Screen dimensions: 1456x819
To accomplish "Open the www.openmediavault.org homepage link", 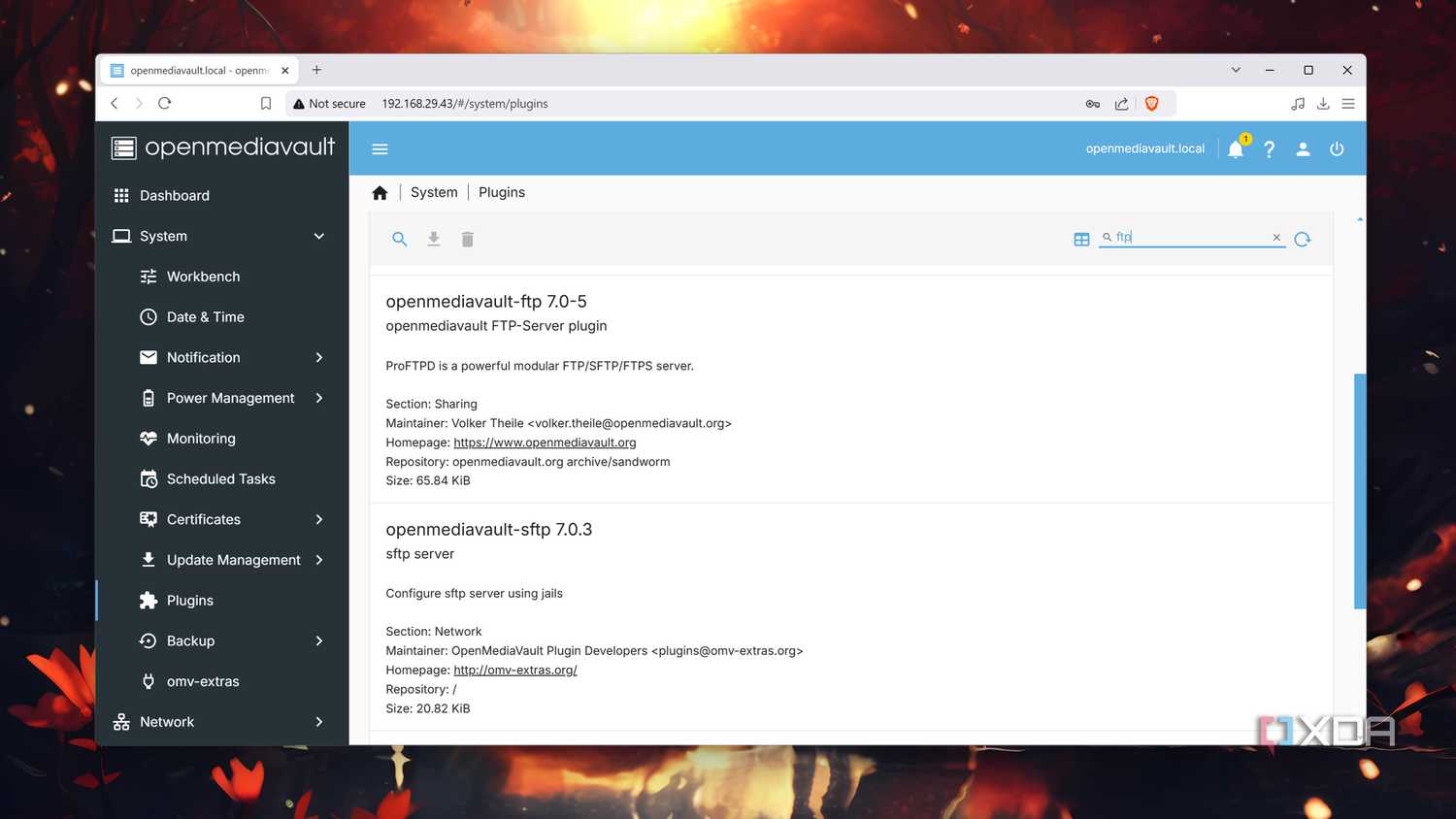I will click(x=545, y=442).
